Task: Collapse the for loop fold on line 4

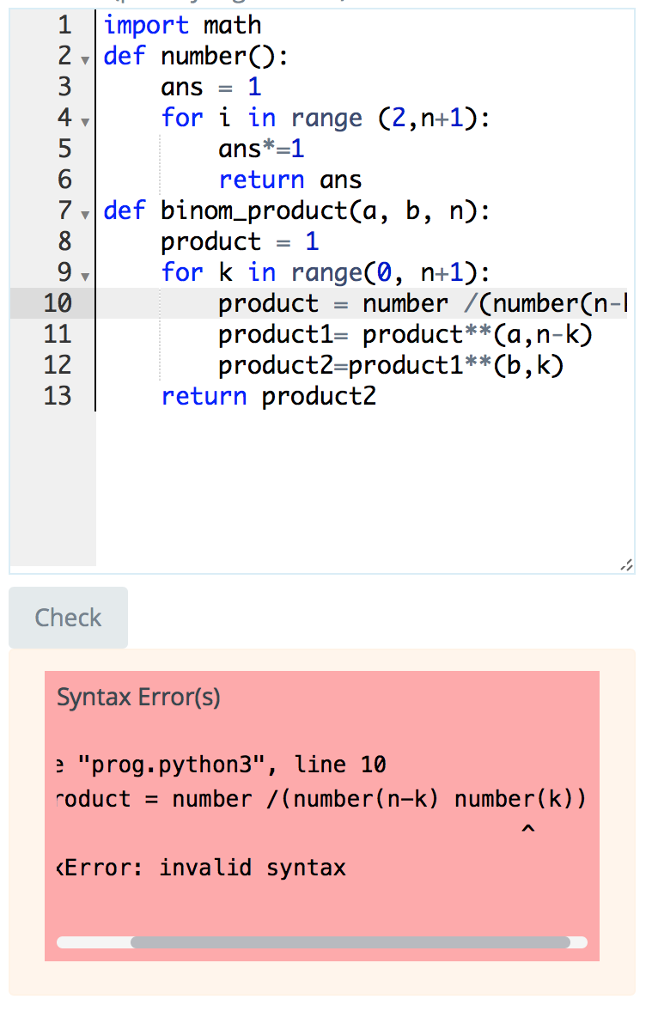Action: [85, 120]
